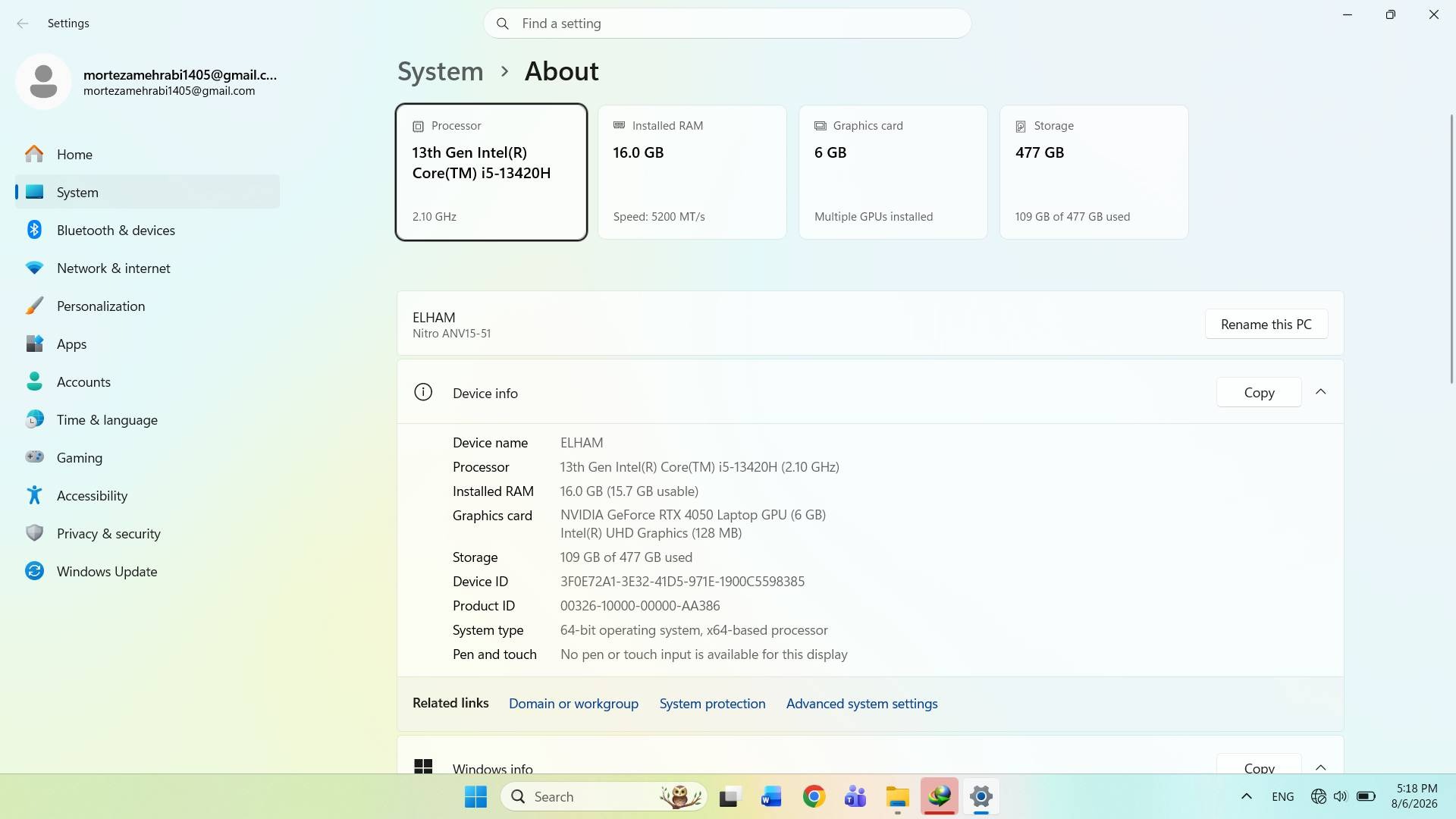Select the Storage info card

[1094, 172]
